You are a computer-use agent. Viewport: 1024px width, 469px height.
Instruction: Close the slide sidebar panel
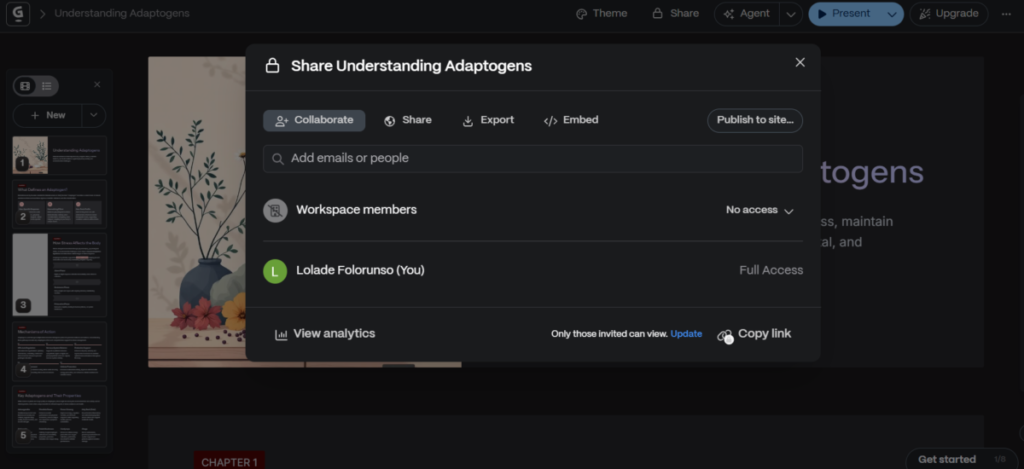(97, 85)
